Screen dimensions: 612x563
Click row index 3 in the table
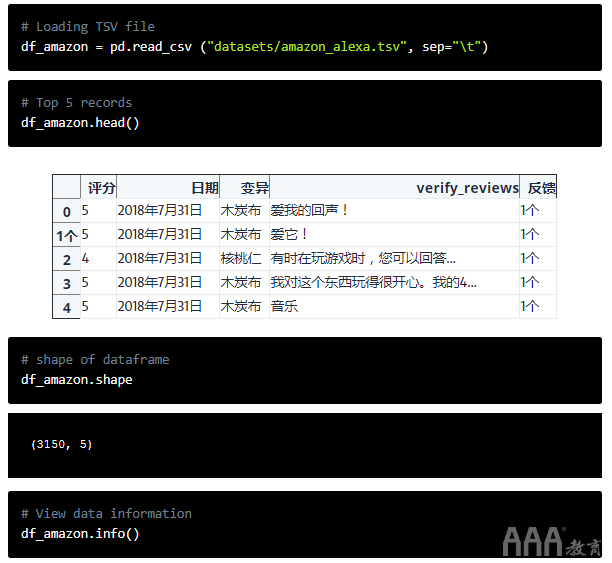pyautogui.click(x=67, y=283)
